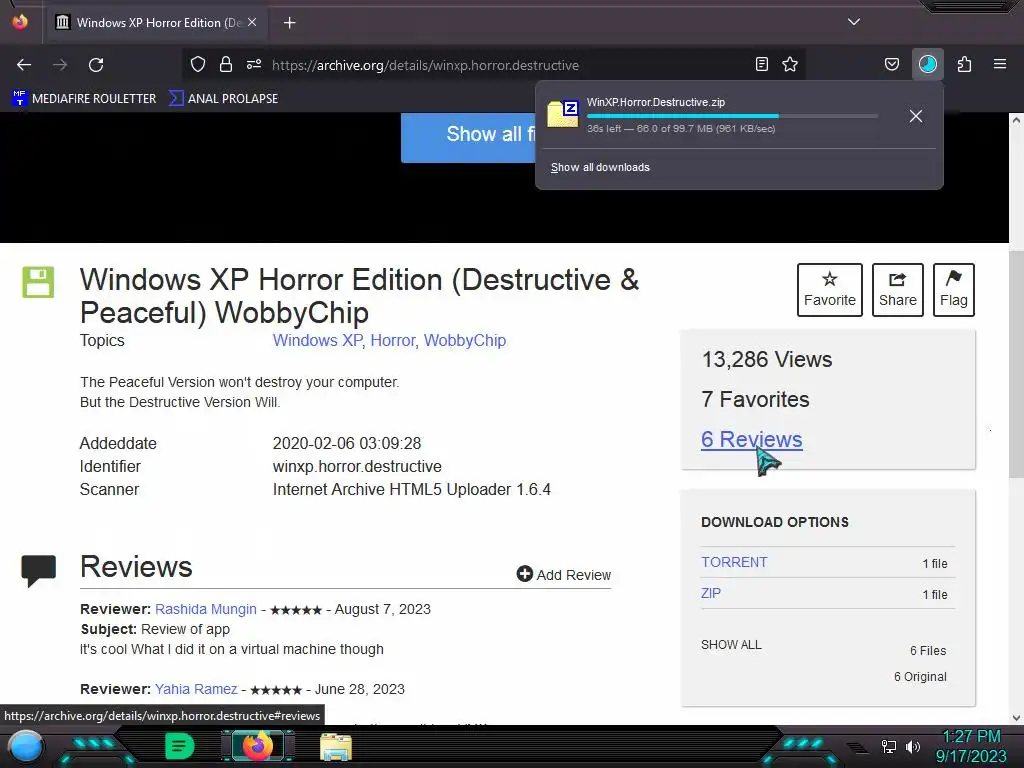This screenshot has width=1024, height=768.
Task: Click the identifier value winxp.horror.destructive
Action: pyautogui.click(x=357, y=466)
